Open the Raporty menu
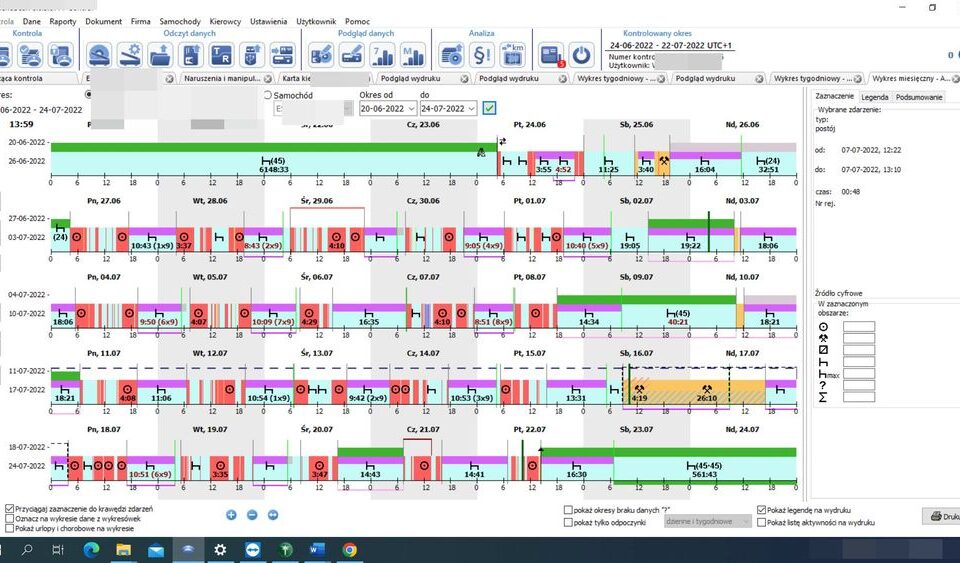 pos(62,21)
